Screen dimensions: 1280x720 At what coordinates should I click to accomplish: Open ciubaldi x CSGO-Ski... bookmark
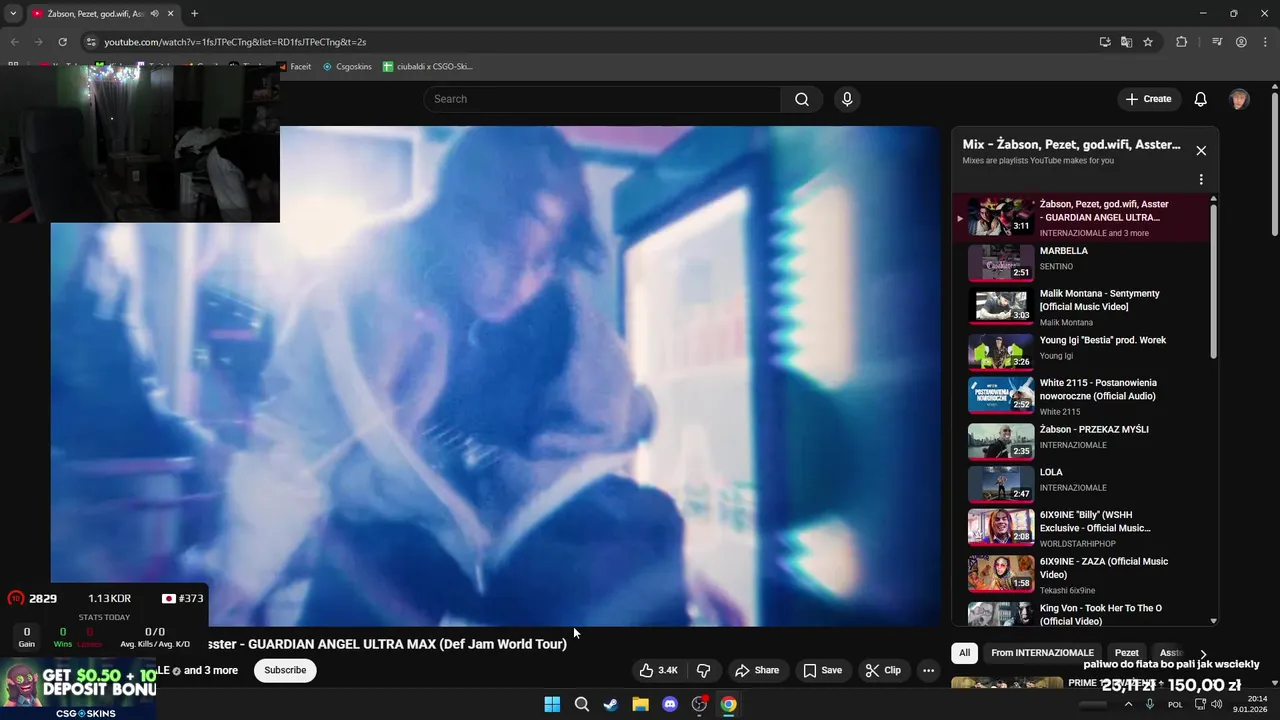(428, 67)
